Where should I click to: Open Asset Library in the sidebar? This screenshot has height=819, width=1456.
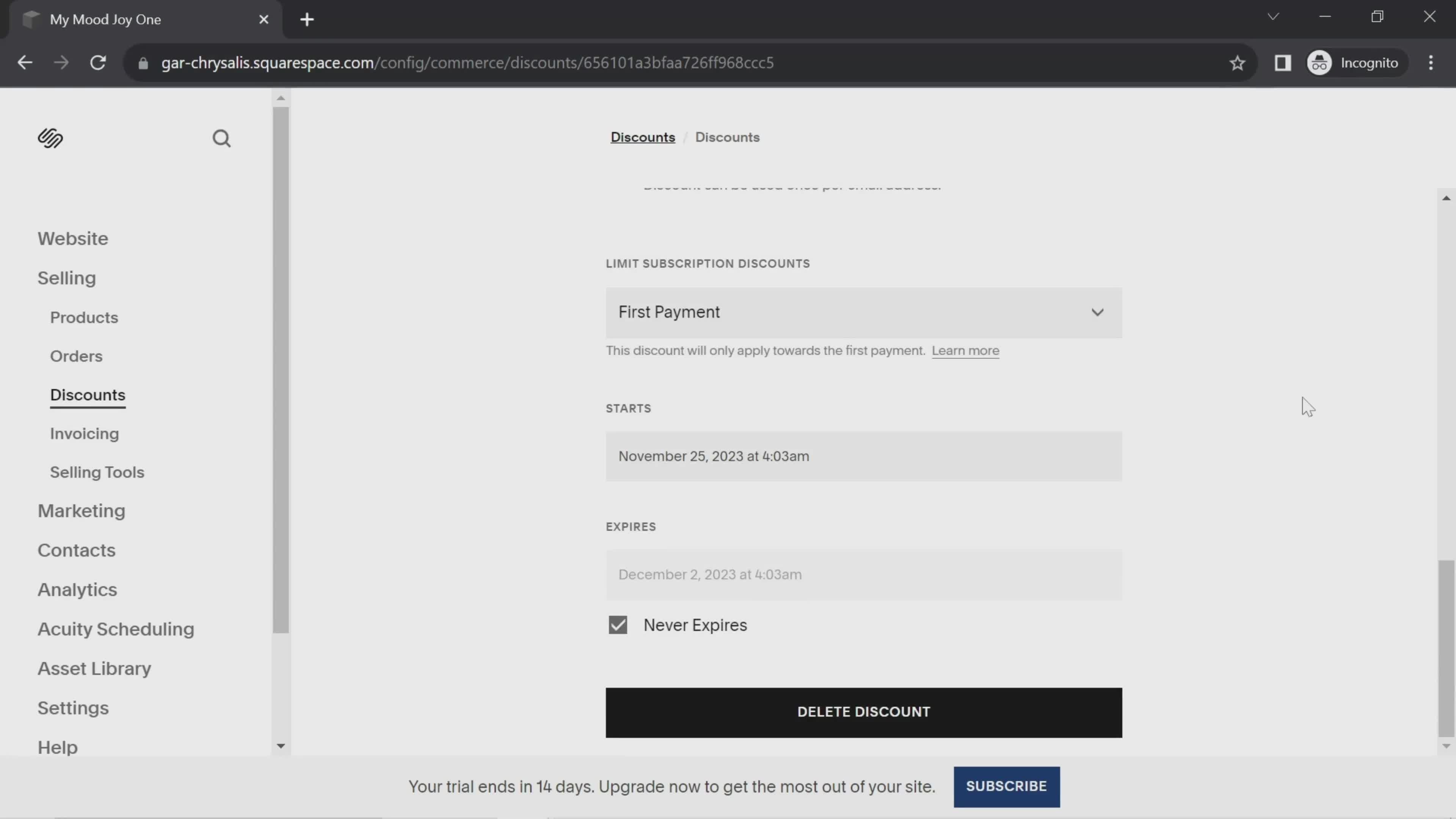[94, 668]
